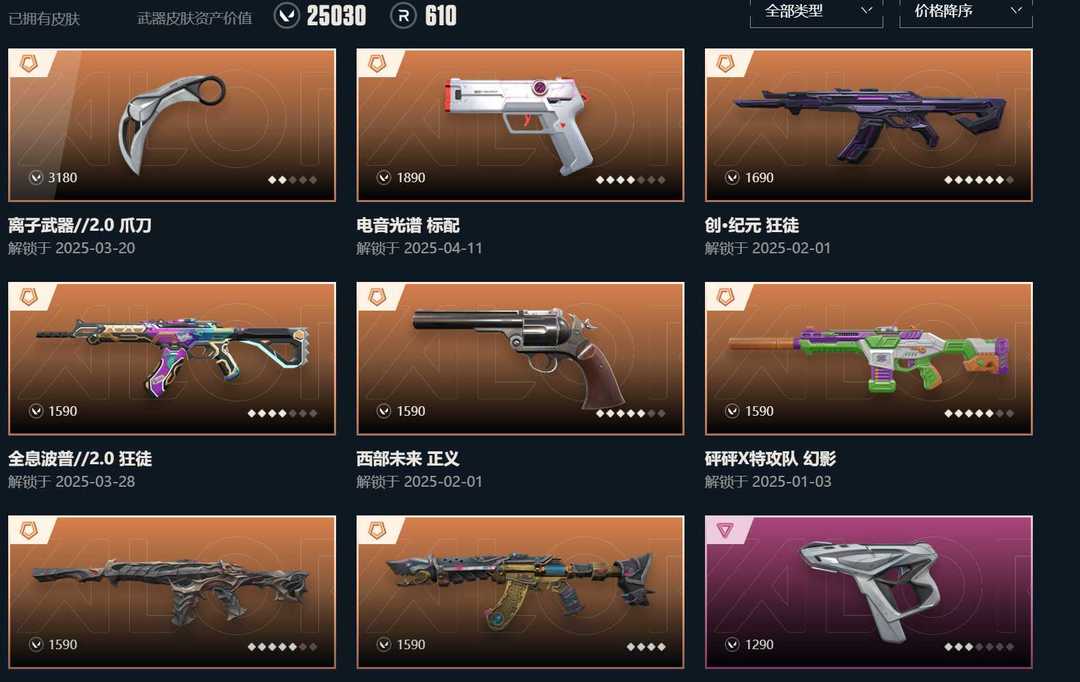Click the Radianite icon beside 610

[x=404, y=15]
